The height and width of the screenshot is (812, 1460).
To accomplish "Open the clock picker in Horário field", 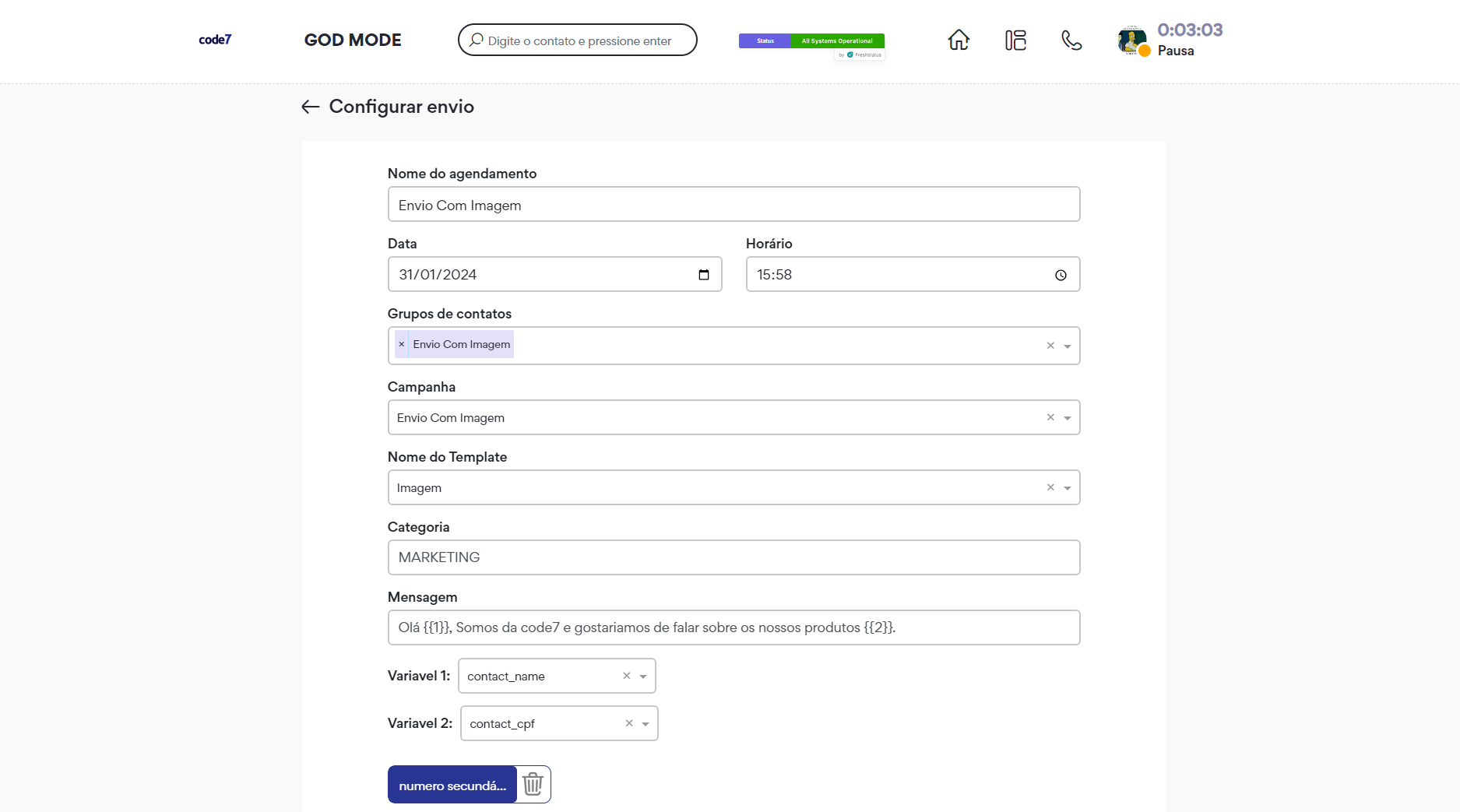I will click(x=1061, y=275).
